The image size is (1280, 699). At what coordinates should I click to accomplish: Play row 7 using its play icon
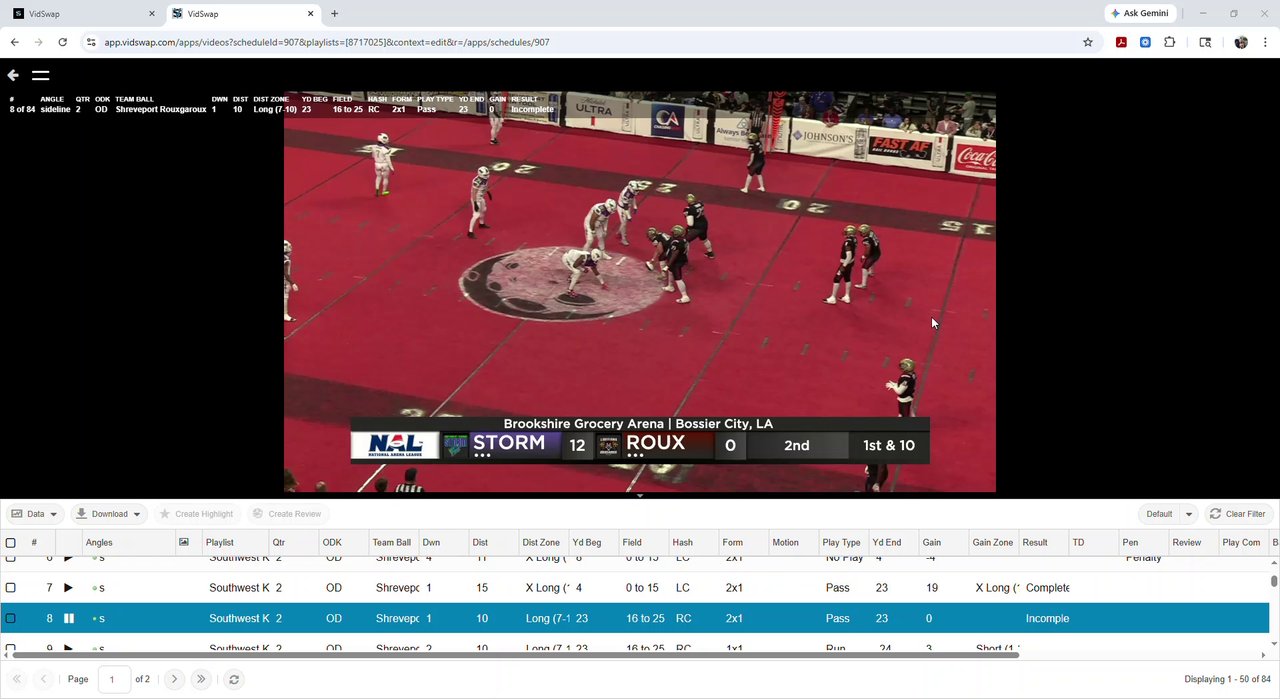coord(68,588)
